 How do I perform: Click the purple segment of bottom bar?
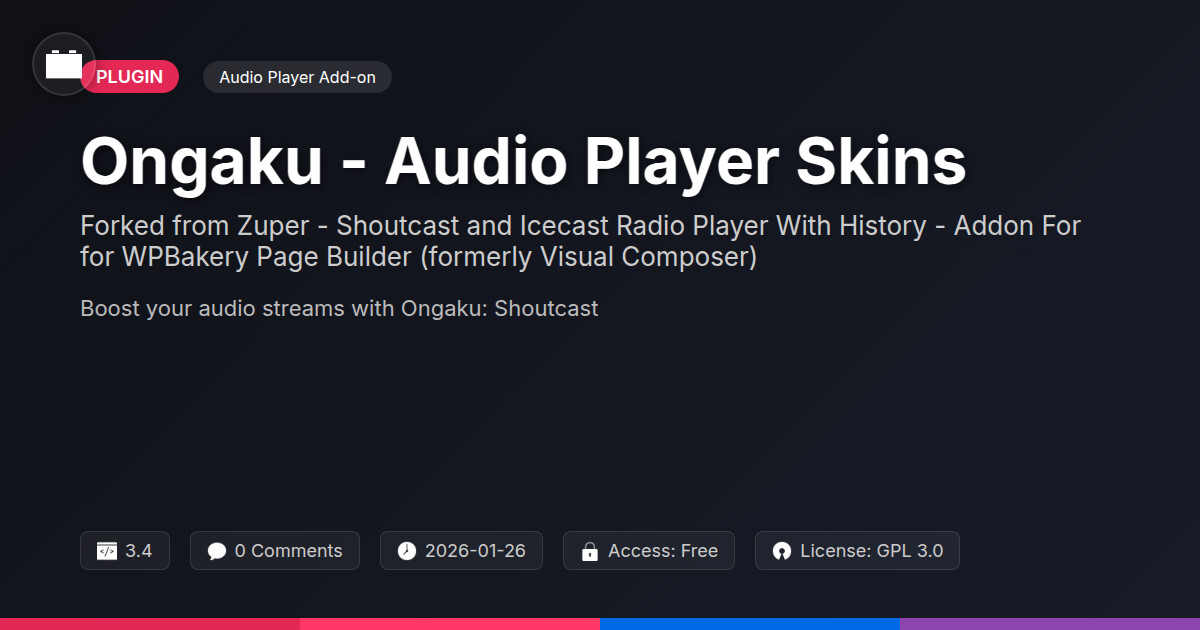[1050, 623]
